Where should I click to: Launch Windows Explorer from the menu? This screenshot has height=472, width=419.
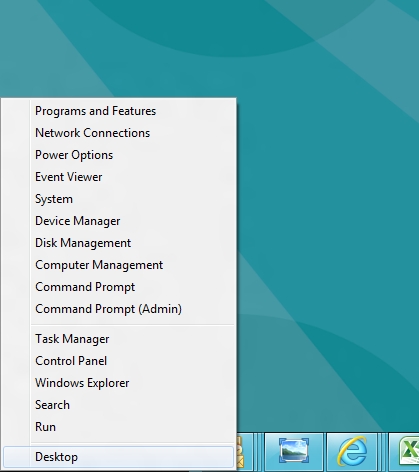(x=82, y=383)
